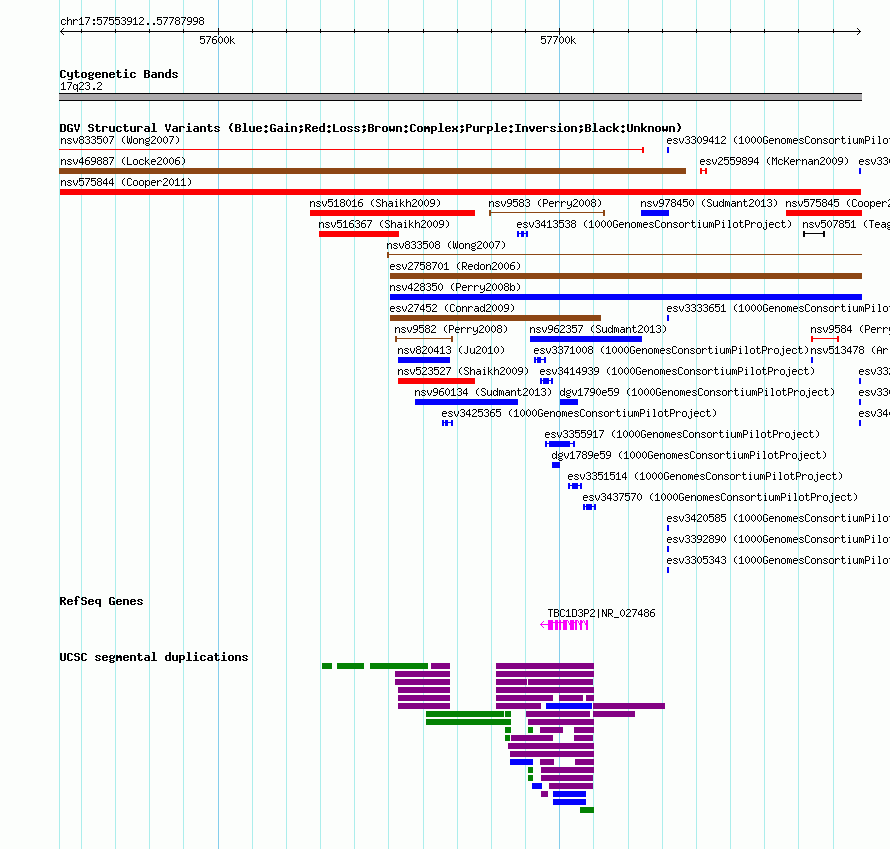The image size is (890, 849).
Task: Click the nsv469887 (Locke2006) label
Action: (123, 161)
